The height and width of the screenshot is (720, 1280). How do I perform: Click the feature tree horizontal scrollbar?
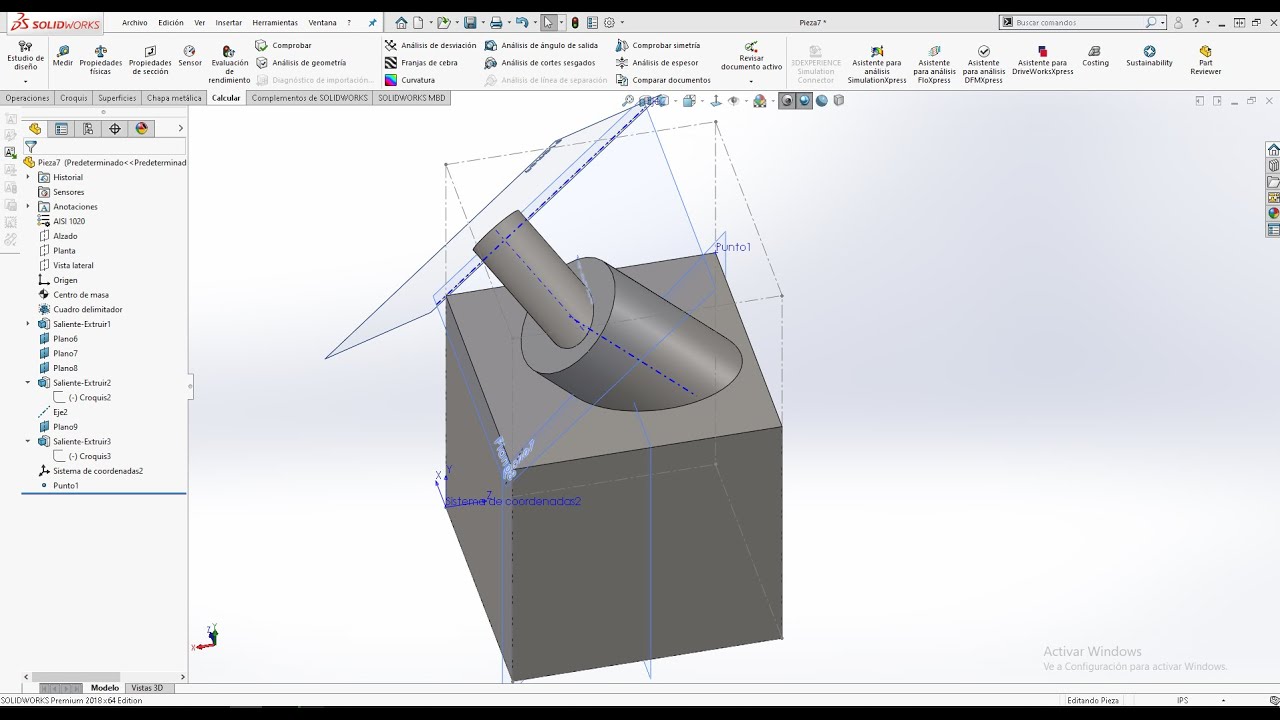pyautogui.click(x=76, y=677)
